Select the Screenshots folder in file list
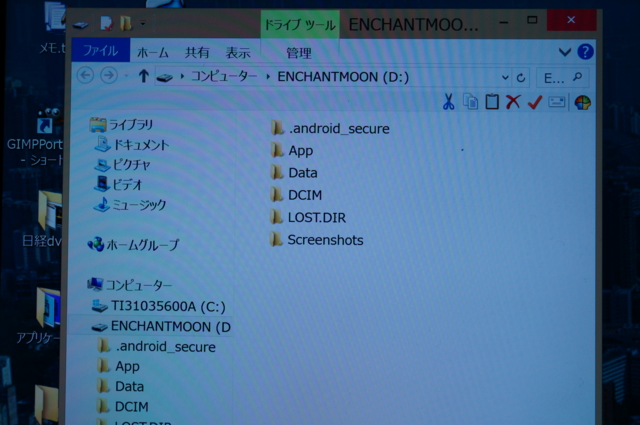This screenshot has width=640, height=425. click(316, 240)
